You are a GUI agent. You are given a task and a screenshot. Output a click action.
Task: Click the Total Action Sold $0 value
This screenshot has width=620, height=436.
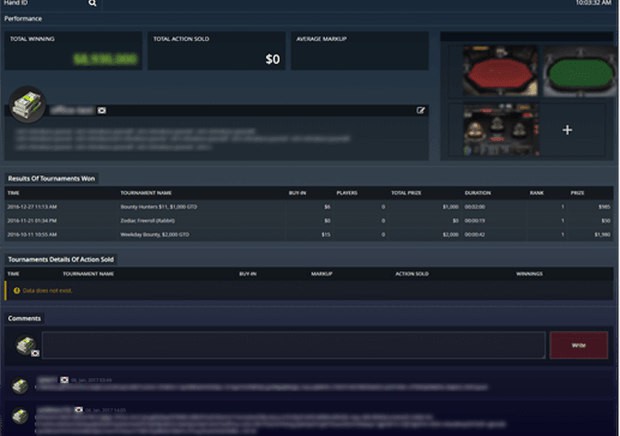[273, 59]
